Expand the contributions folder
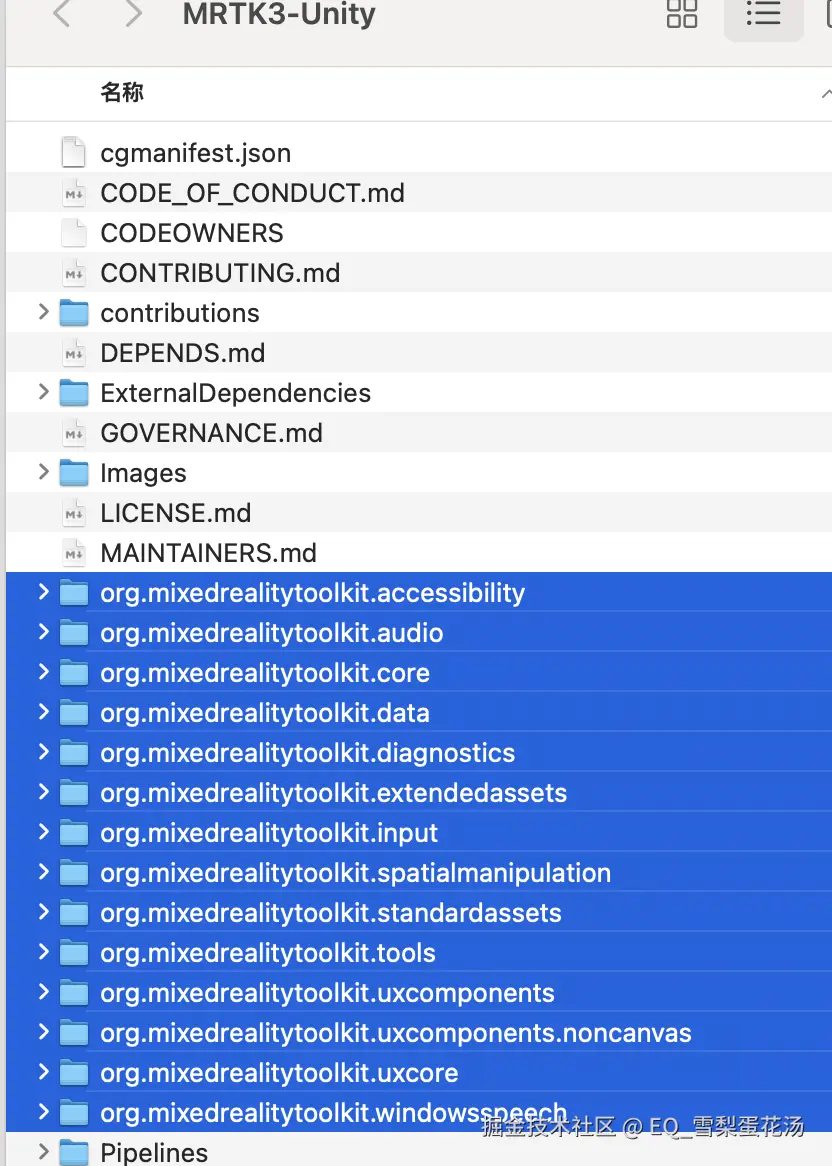This screenshot has width=832, height=1166. click(43, 312)
